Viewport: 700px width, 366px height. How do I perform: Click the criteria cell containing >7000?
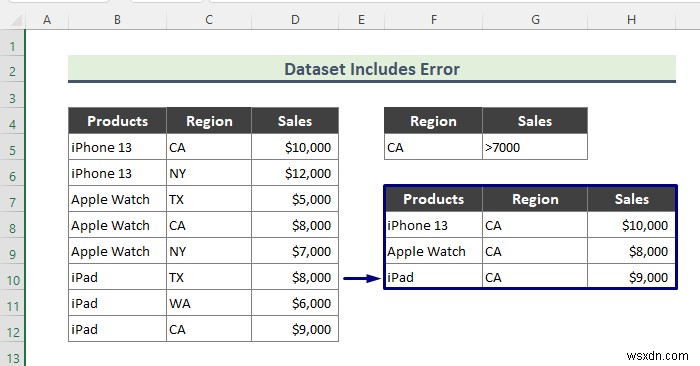pos(535,147)
